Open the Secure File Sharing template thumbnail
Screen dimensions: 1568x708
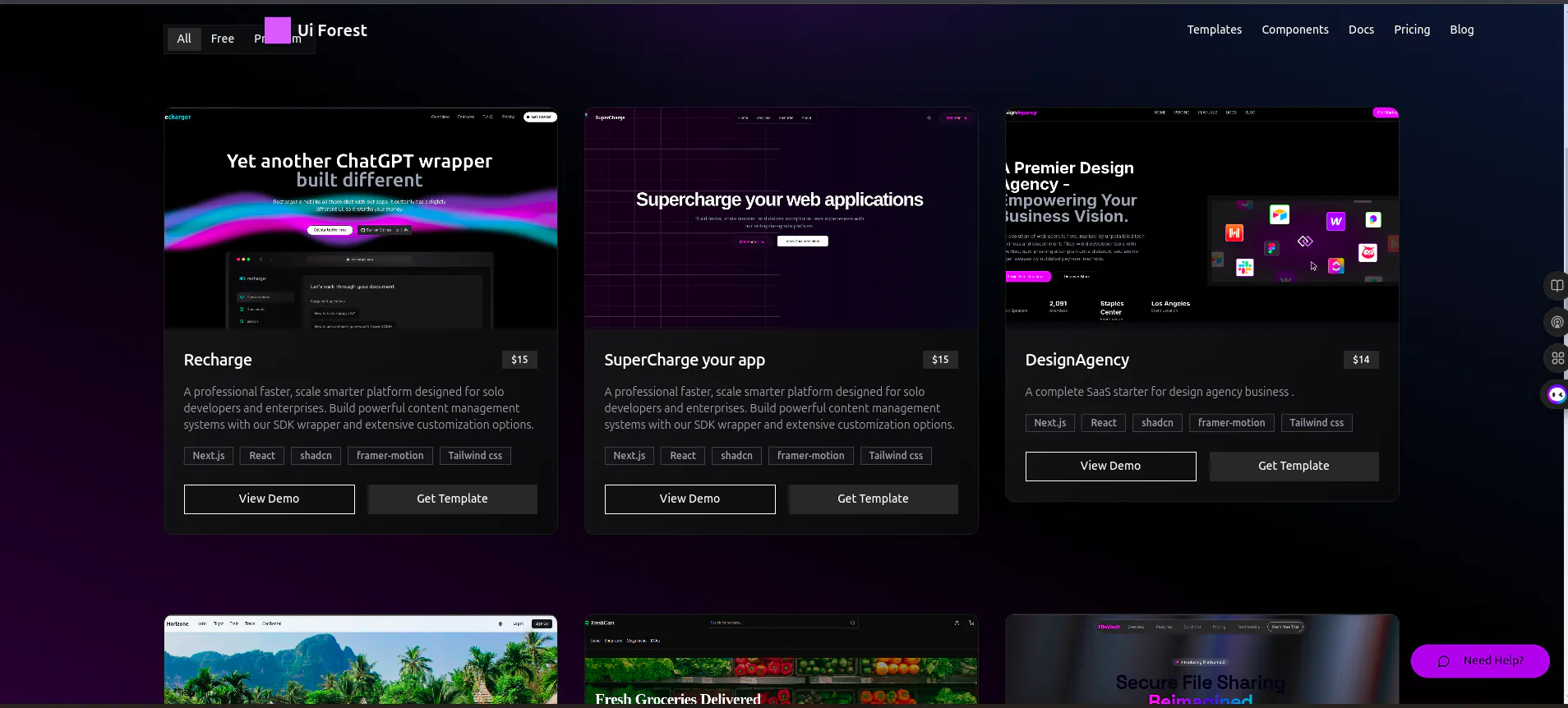(x=1201, y=660)
